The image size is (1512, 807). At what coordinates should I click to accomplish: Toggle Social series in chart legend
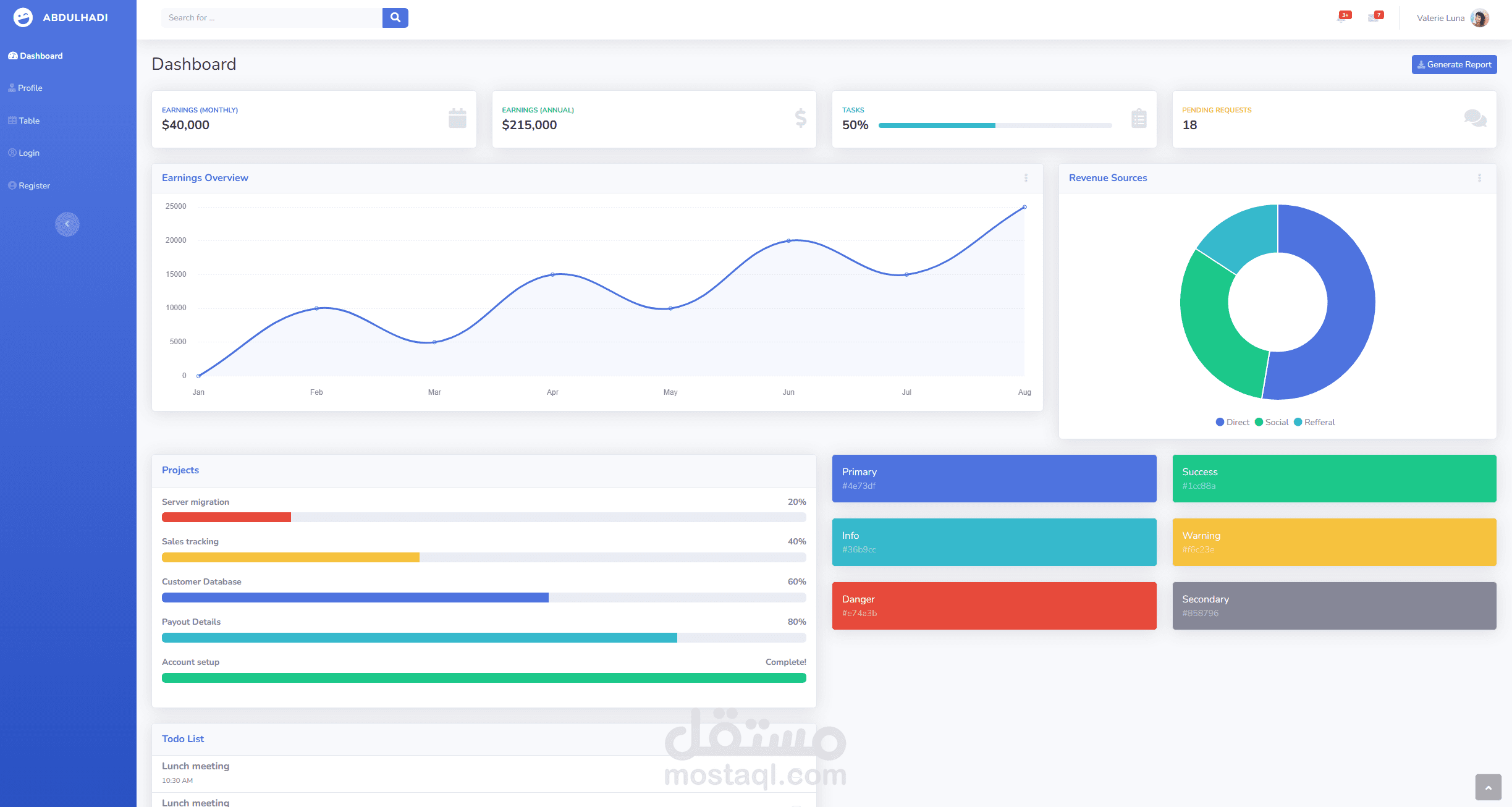1272,422
